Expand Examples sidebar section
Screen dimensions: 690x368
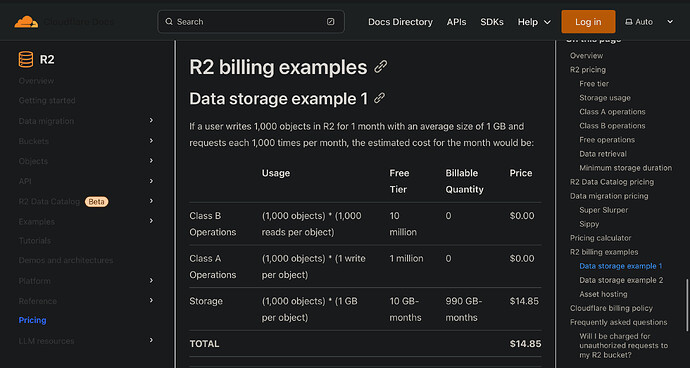pyautogui.click(x=151, y=221)
